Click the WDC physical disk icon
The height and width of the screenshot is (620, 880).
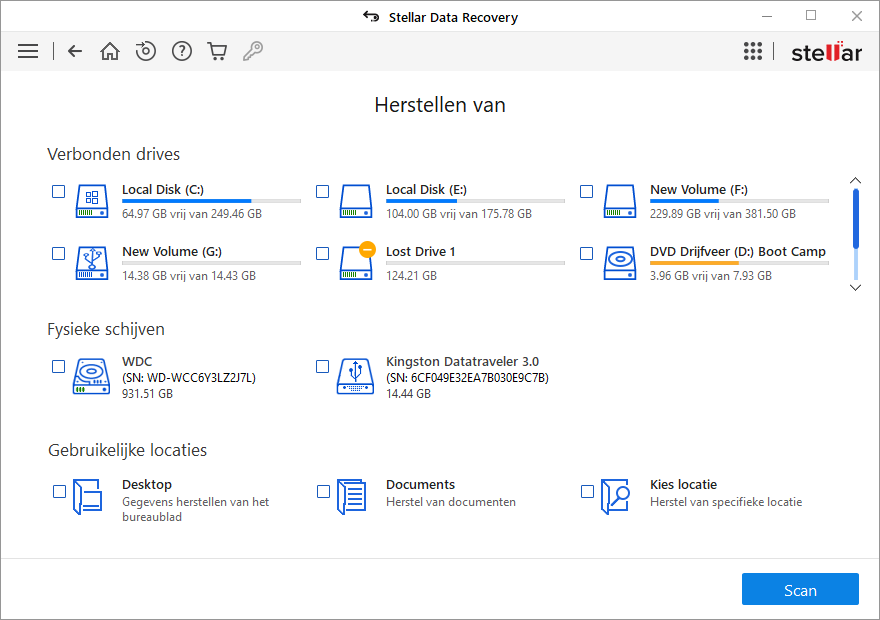91,376
